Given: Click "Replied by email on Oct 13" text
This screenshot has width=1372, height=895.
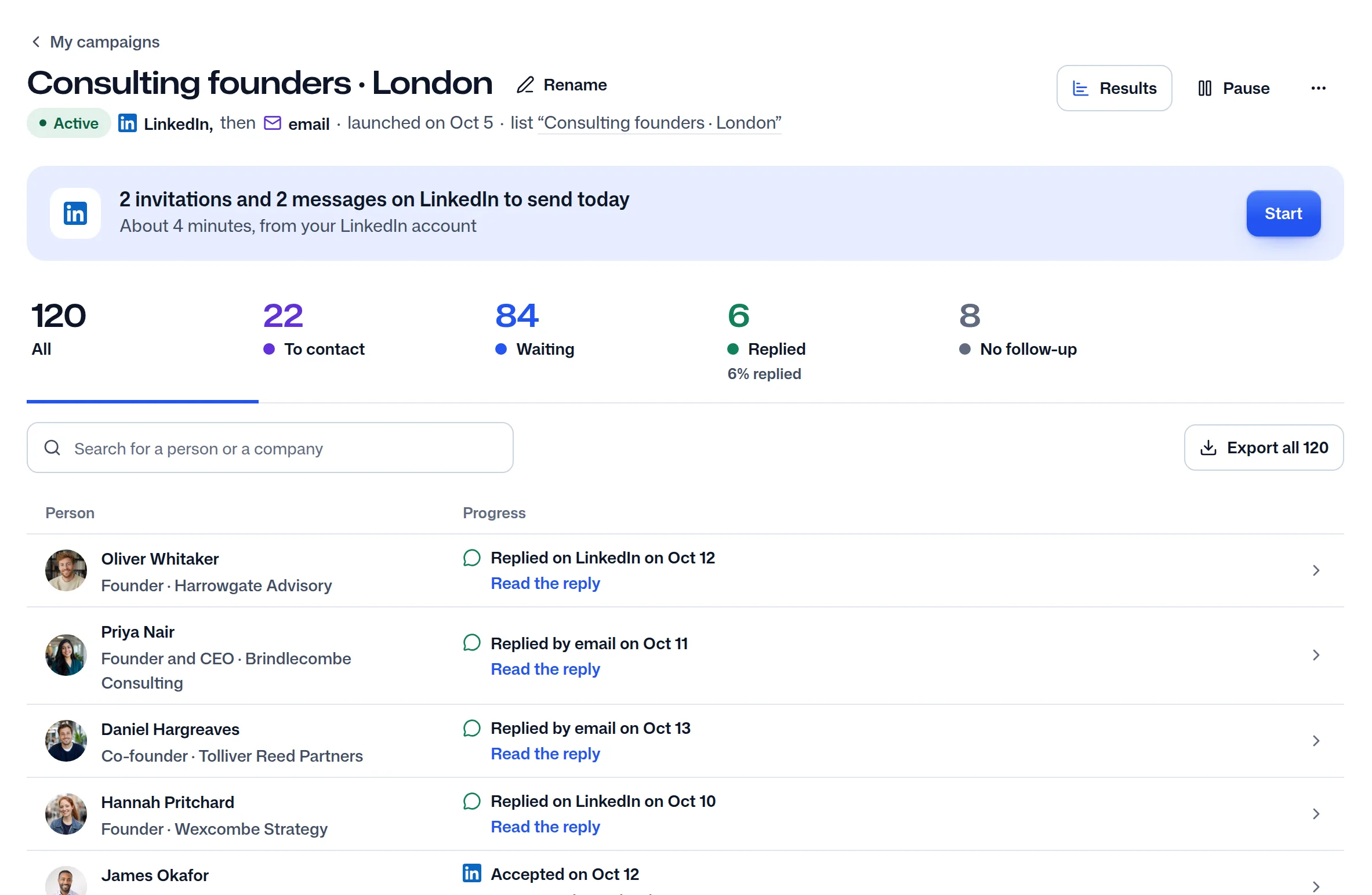Looking at the screenshot, I should click(591, 728).
